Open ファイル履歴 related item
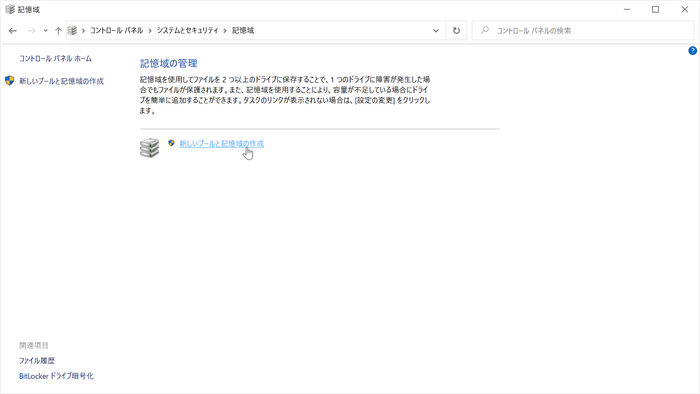The image size is (700, 394). point(37,361)
